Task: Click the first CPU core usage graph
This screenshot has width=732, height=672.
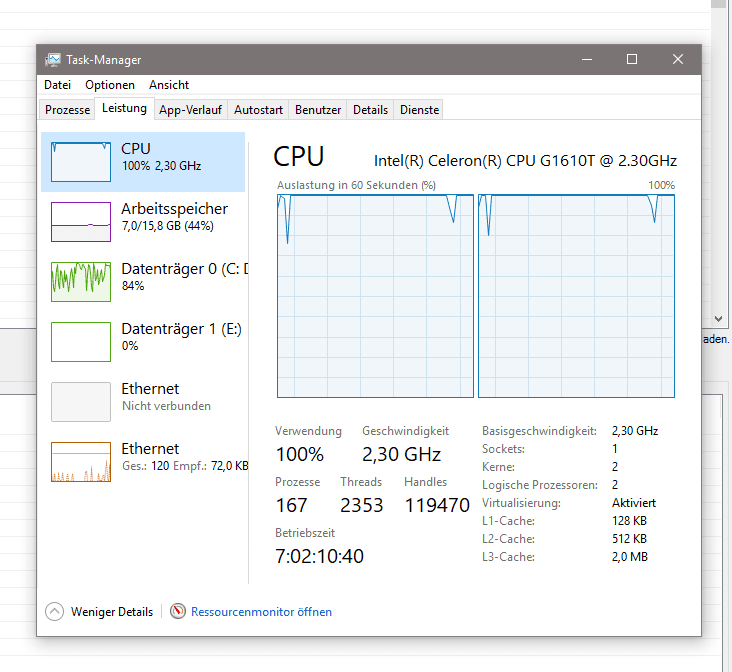Action: 375,296
